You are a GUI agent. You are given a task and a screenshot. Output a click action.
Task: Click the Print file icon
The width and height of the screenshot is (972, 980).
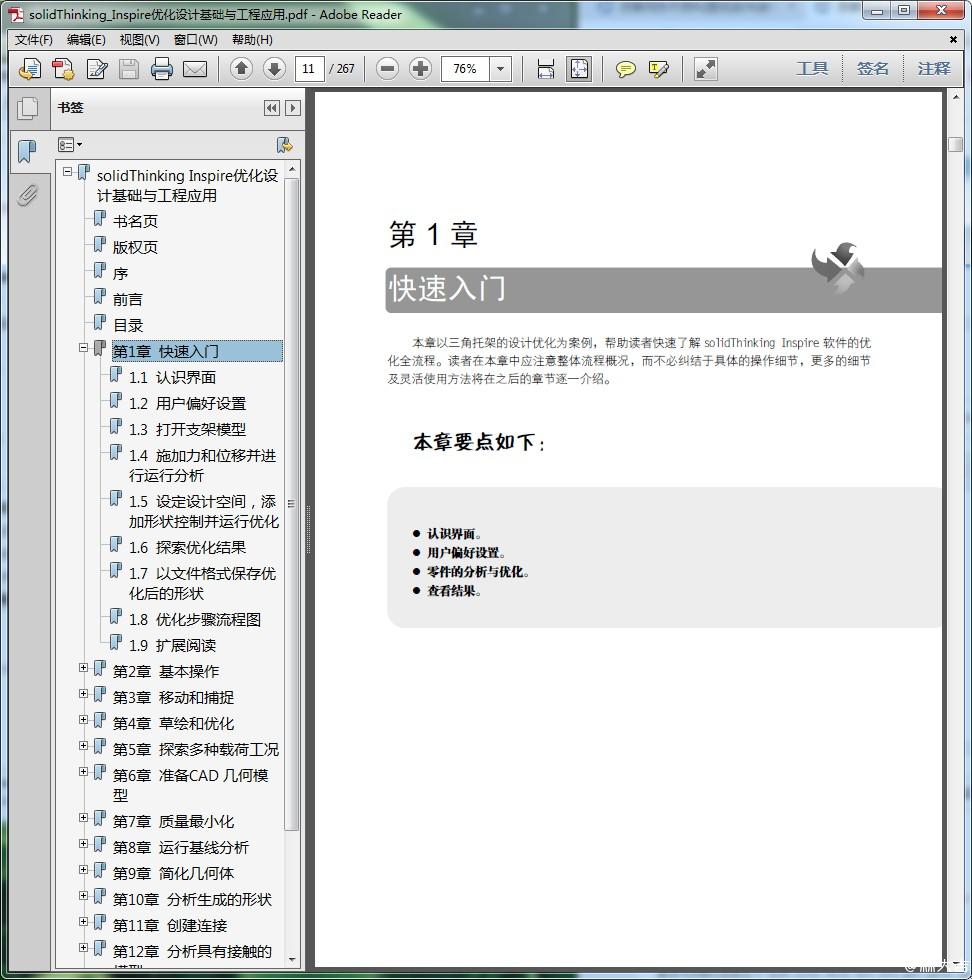162,69
